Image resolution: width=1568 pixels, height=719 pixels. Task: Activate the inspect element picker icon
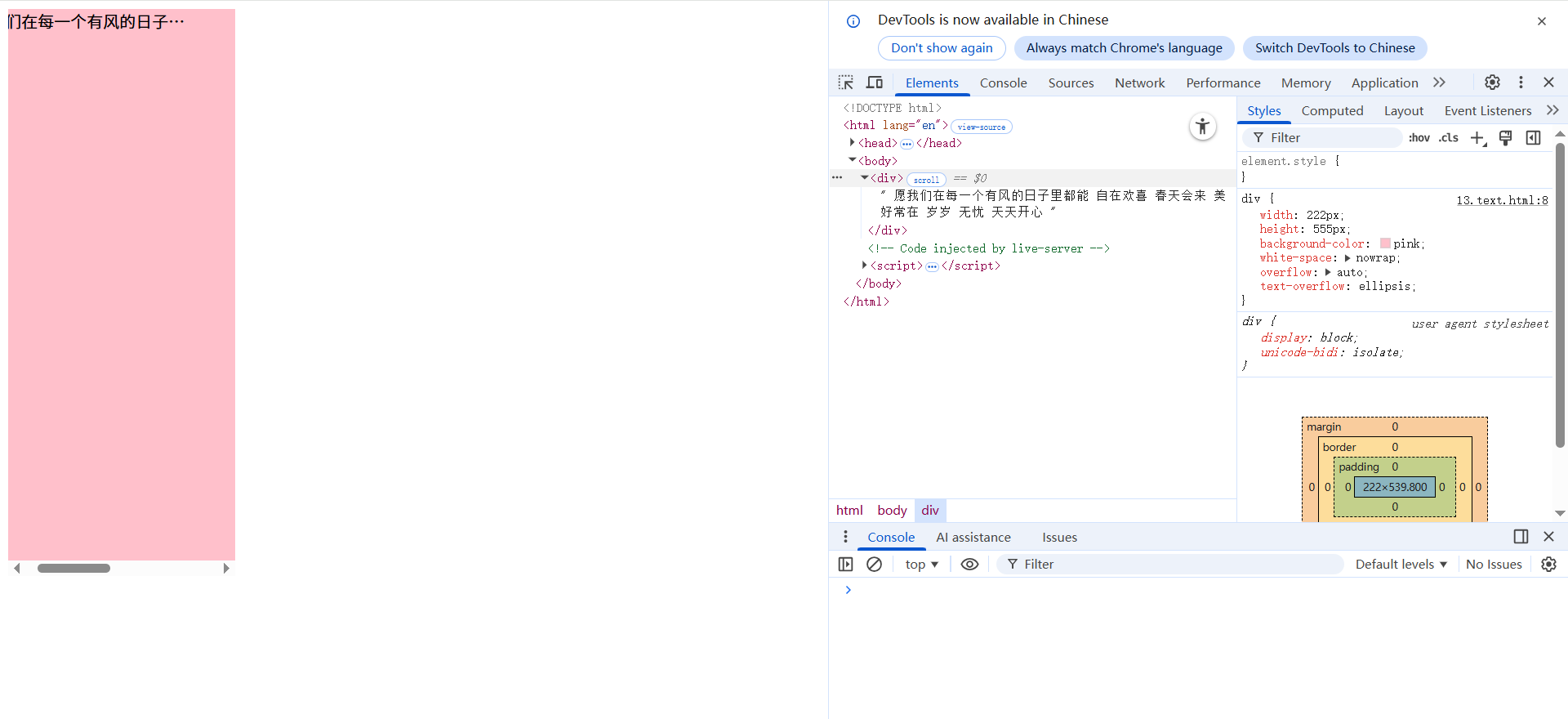[846, 83]
